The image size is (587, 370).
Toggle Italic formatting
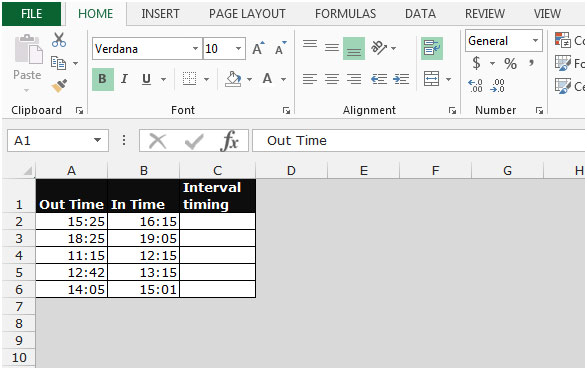click(124, 79)
